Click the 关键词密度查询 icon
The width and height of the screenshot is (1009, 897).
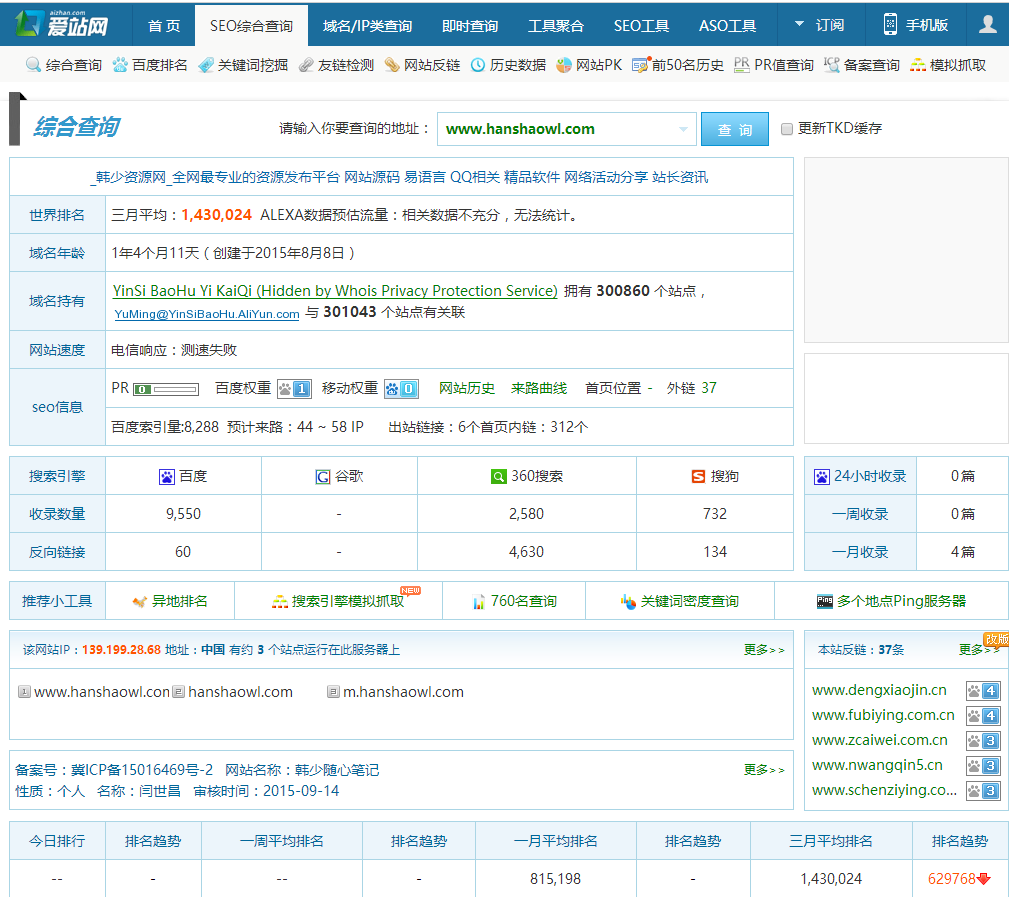click(628, 602)
